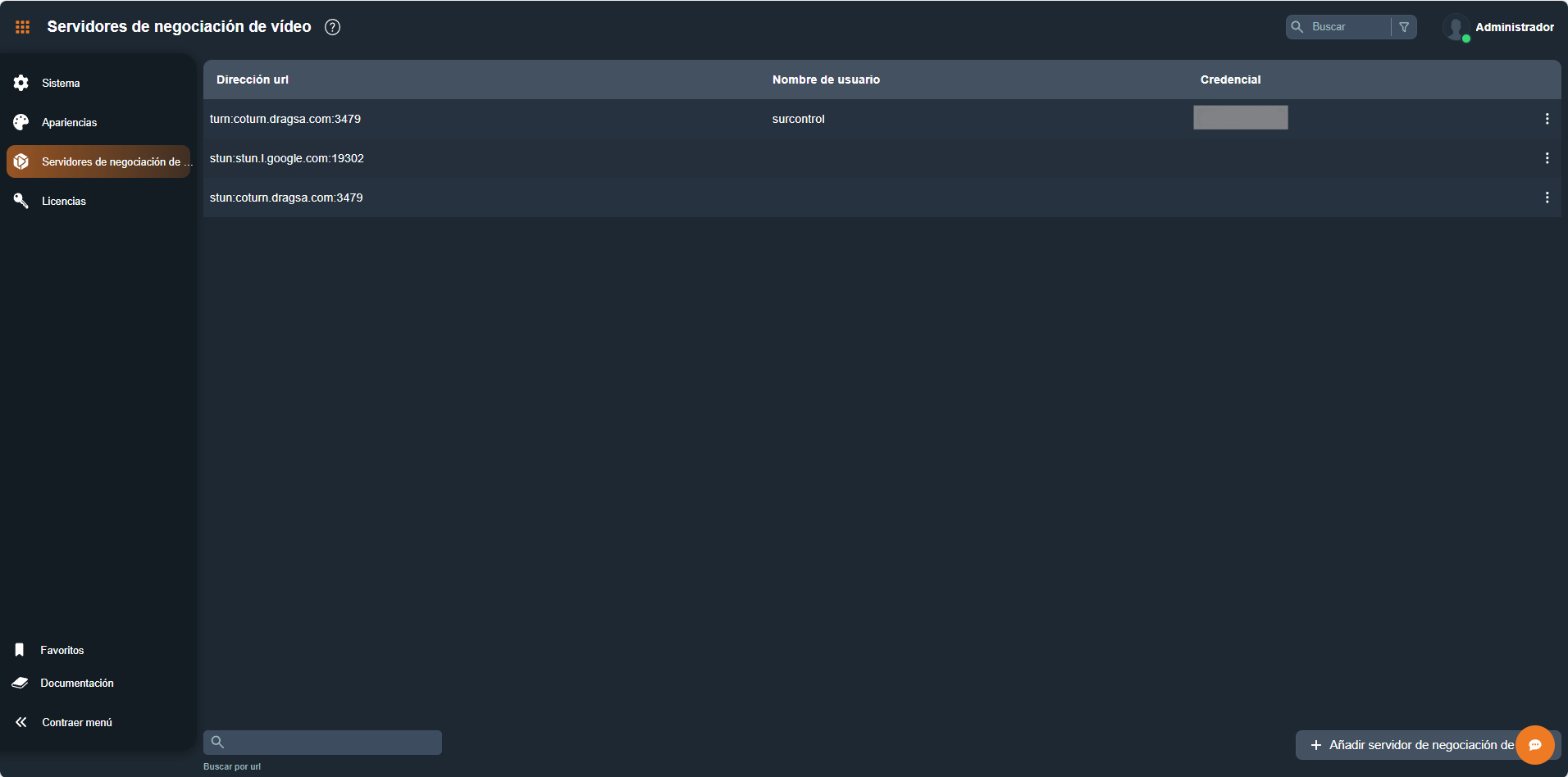Open the apps grid launcher icon

[x=22, y=27]
